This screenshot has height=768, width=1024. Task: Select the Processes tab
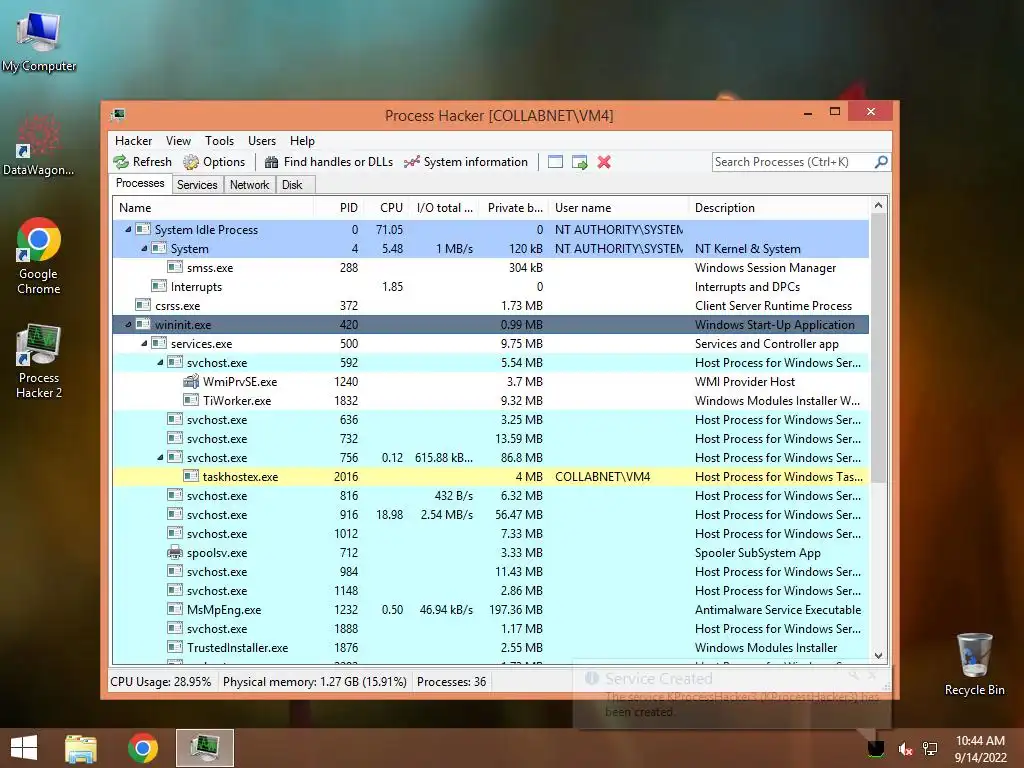pyautogui.click(x=140, y=184)
